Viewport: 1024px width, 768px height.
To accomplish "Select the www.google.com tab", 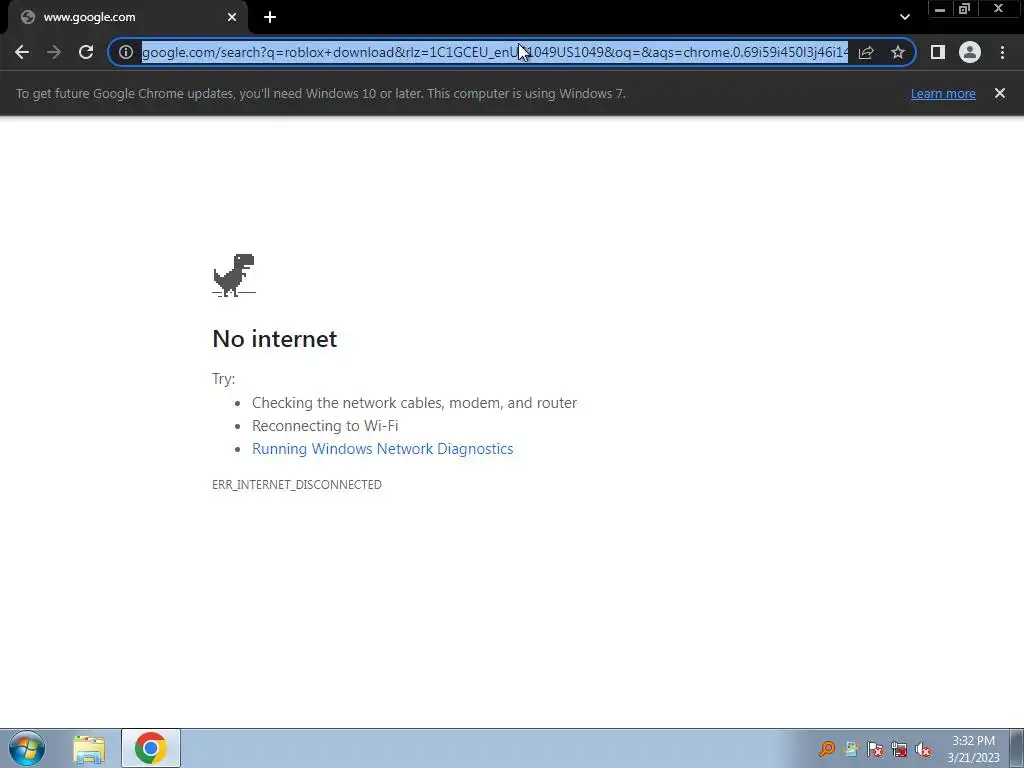I will pos(127,17).
